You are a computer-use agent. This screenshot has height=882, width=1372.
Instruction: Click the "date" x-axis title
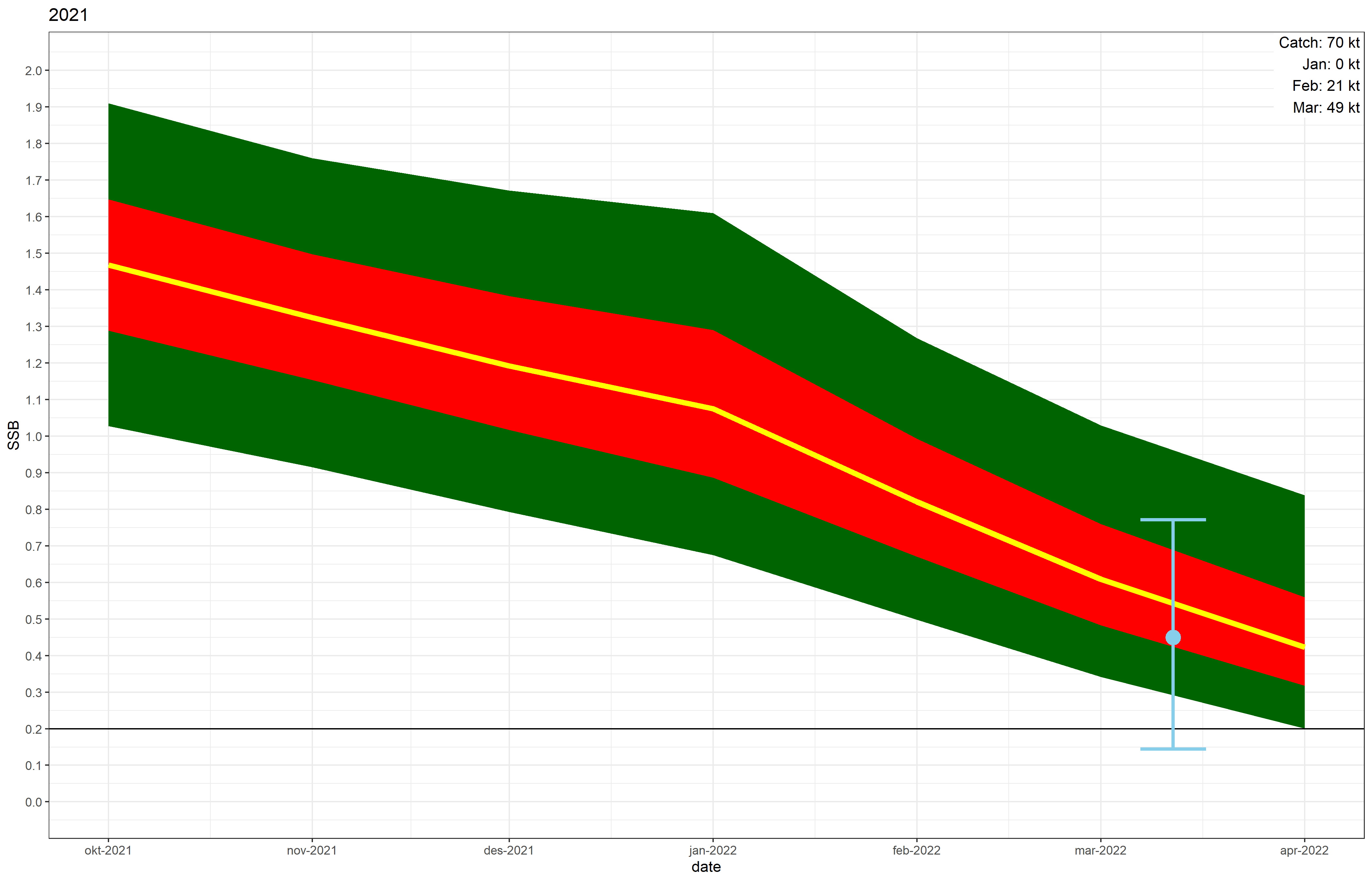(x=707, y=867)
